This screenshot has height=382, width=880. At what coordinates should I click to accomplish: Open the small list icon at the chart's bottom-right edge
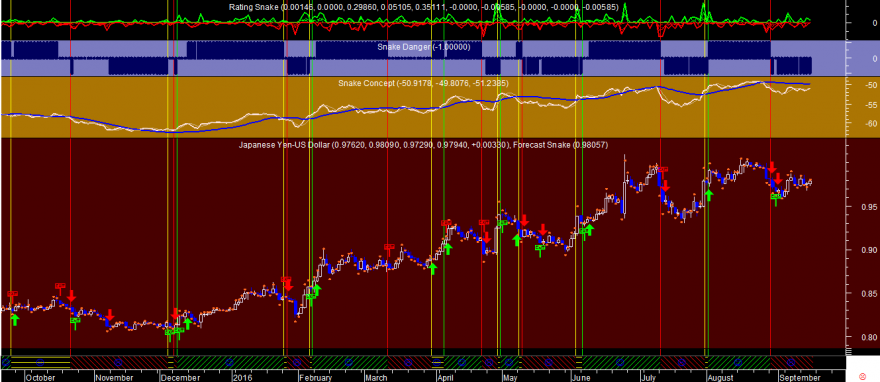[850, 352]
